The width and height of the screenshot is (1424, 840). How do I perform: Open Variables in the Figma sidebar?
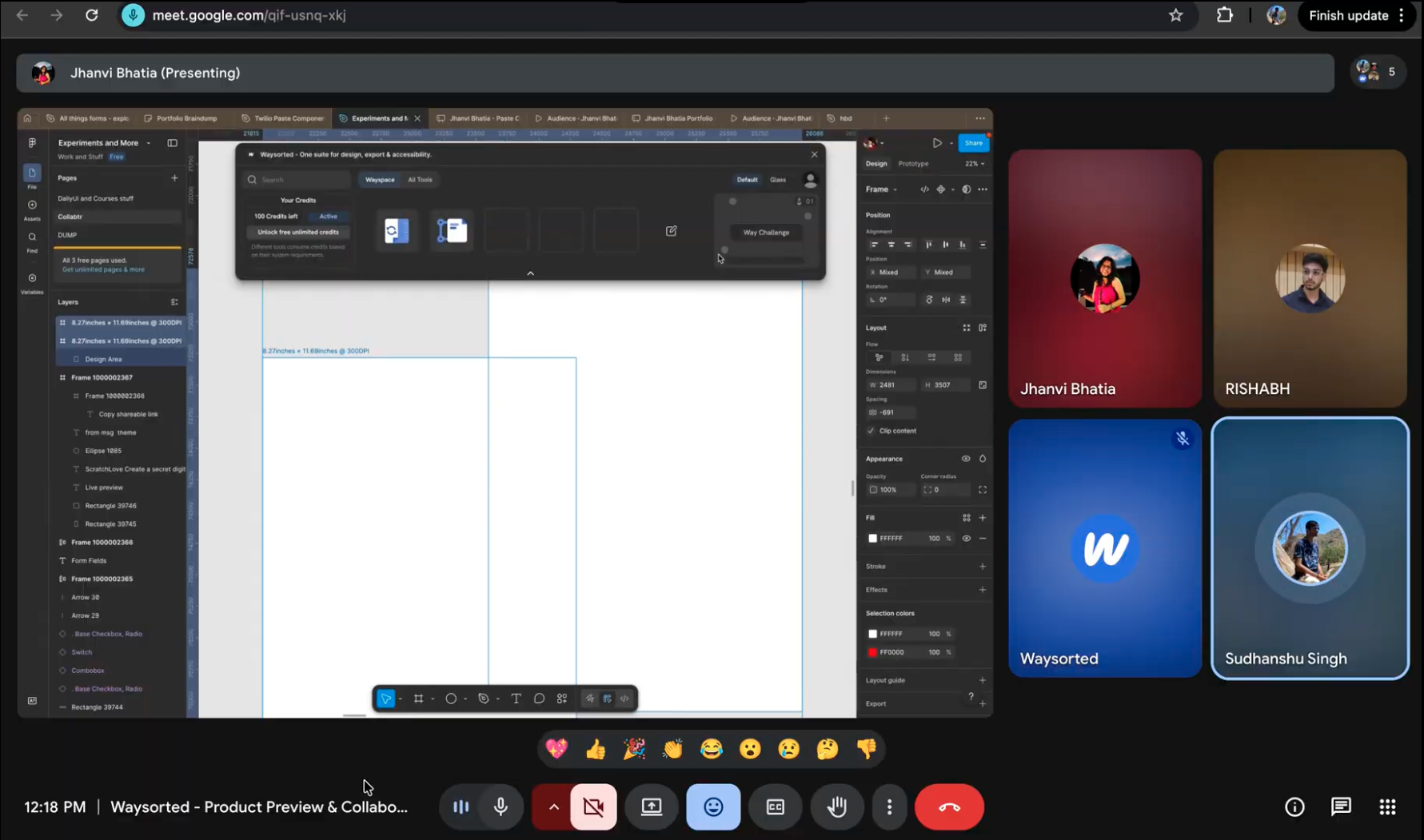(32, 283)
